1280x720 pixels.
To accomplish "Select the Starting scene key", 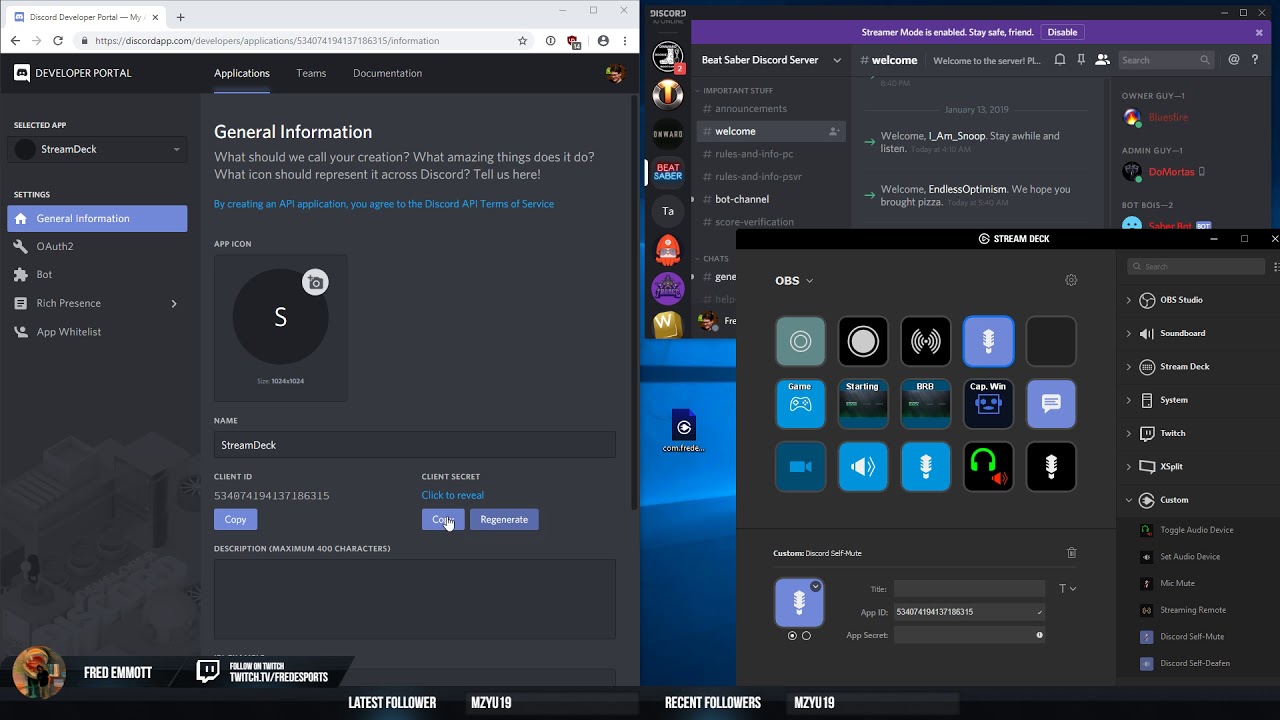I will 863,404.
